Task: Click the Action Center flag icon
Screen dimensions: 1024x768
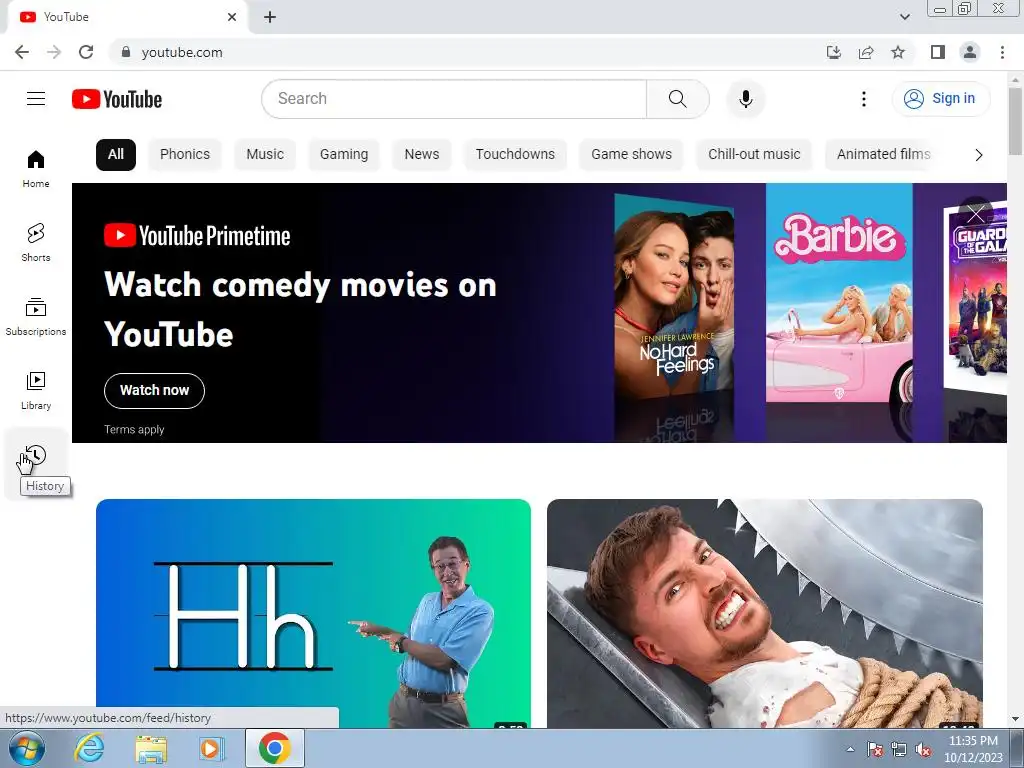Action: pos(874,749)
